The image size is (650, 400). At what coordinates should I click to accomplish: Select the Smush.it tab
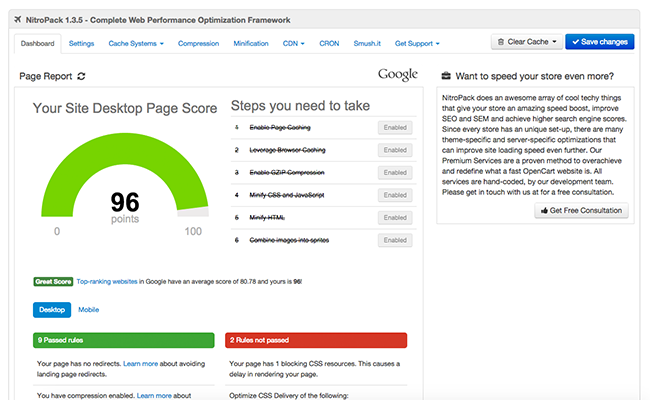[x=367, y=44]
